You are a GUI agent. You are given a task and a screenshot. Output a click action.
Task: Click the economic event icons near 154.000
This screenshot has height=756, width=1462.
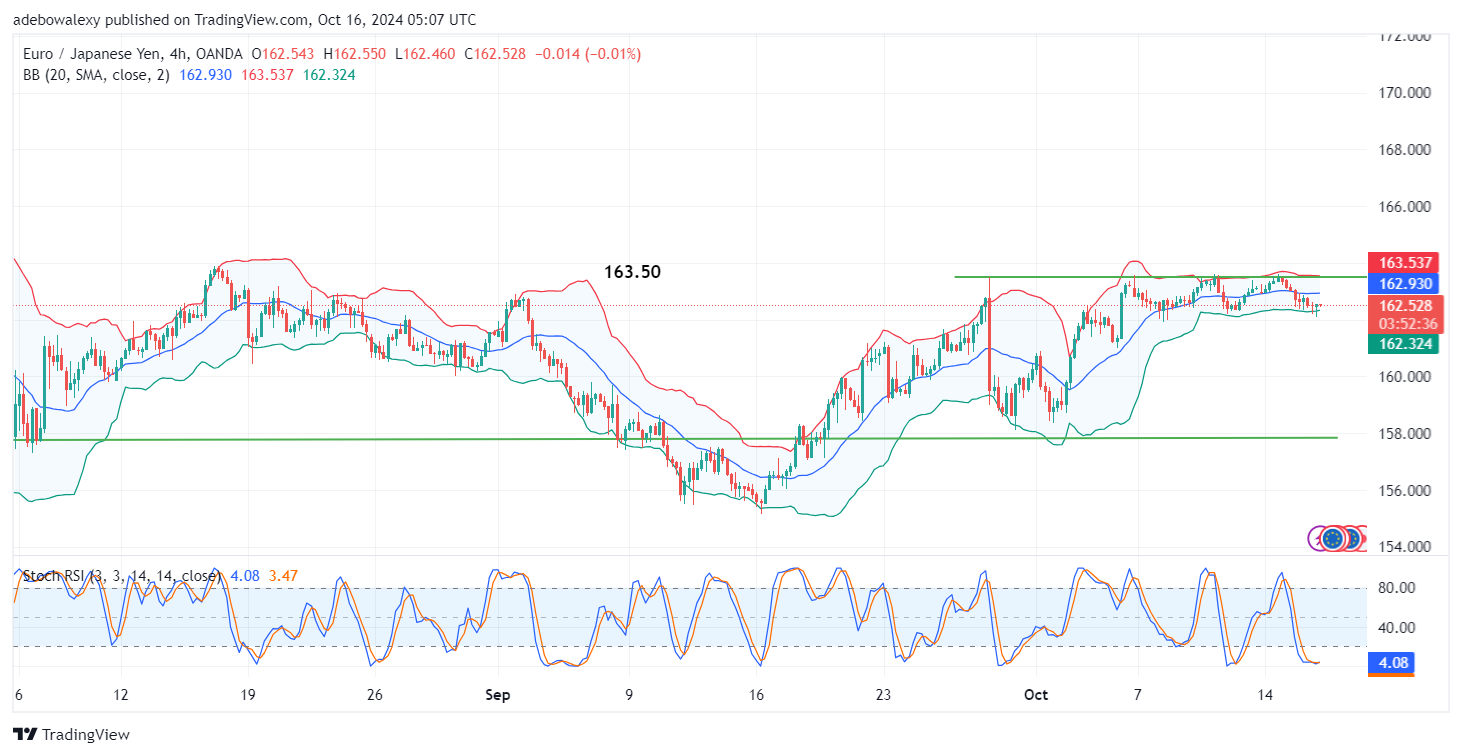(x=1338, y=538)
